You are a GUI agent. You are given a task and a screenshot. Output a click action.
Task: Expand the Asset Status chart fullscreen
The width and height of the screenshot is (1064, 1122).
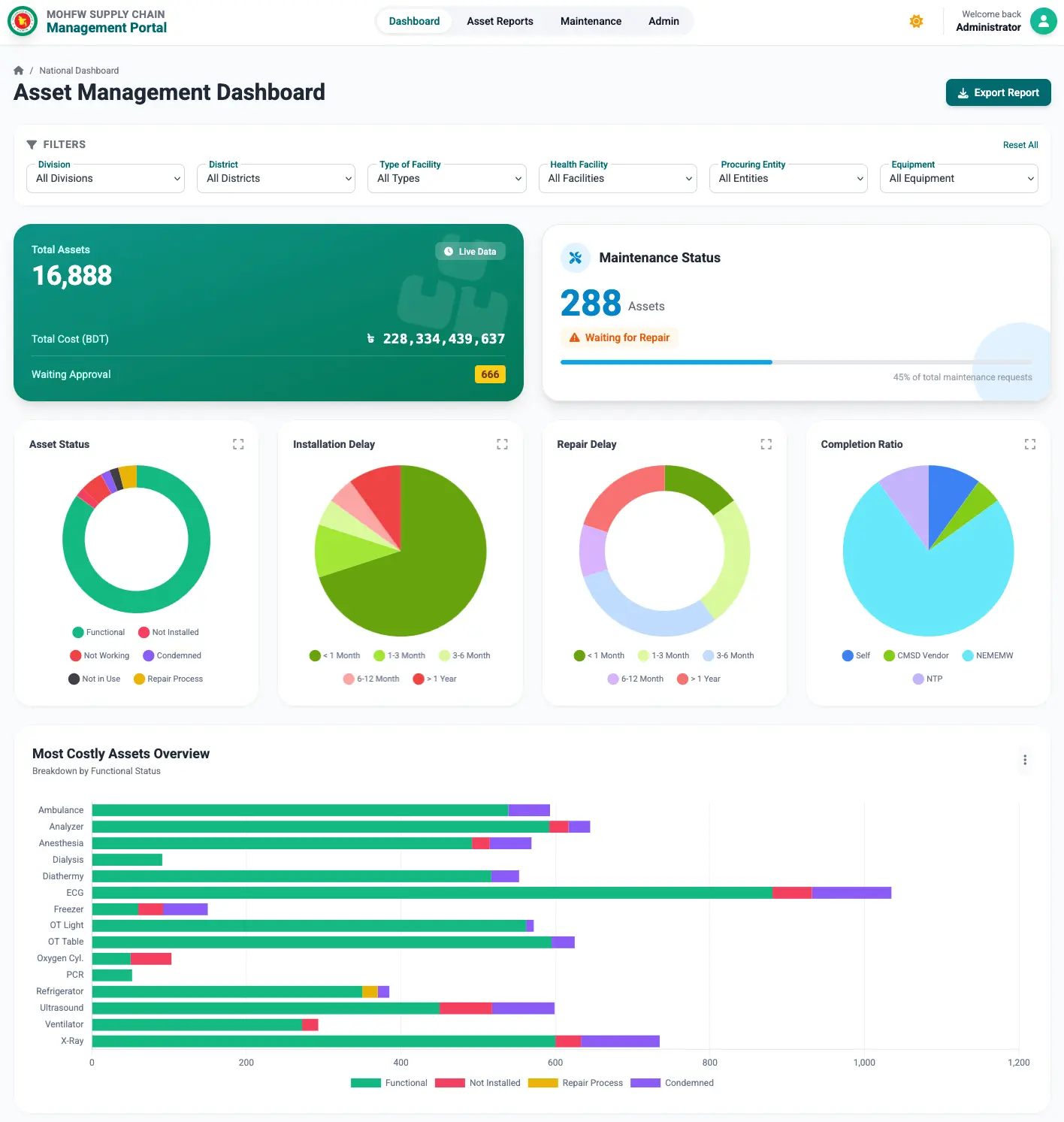pos(238,444)
